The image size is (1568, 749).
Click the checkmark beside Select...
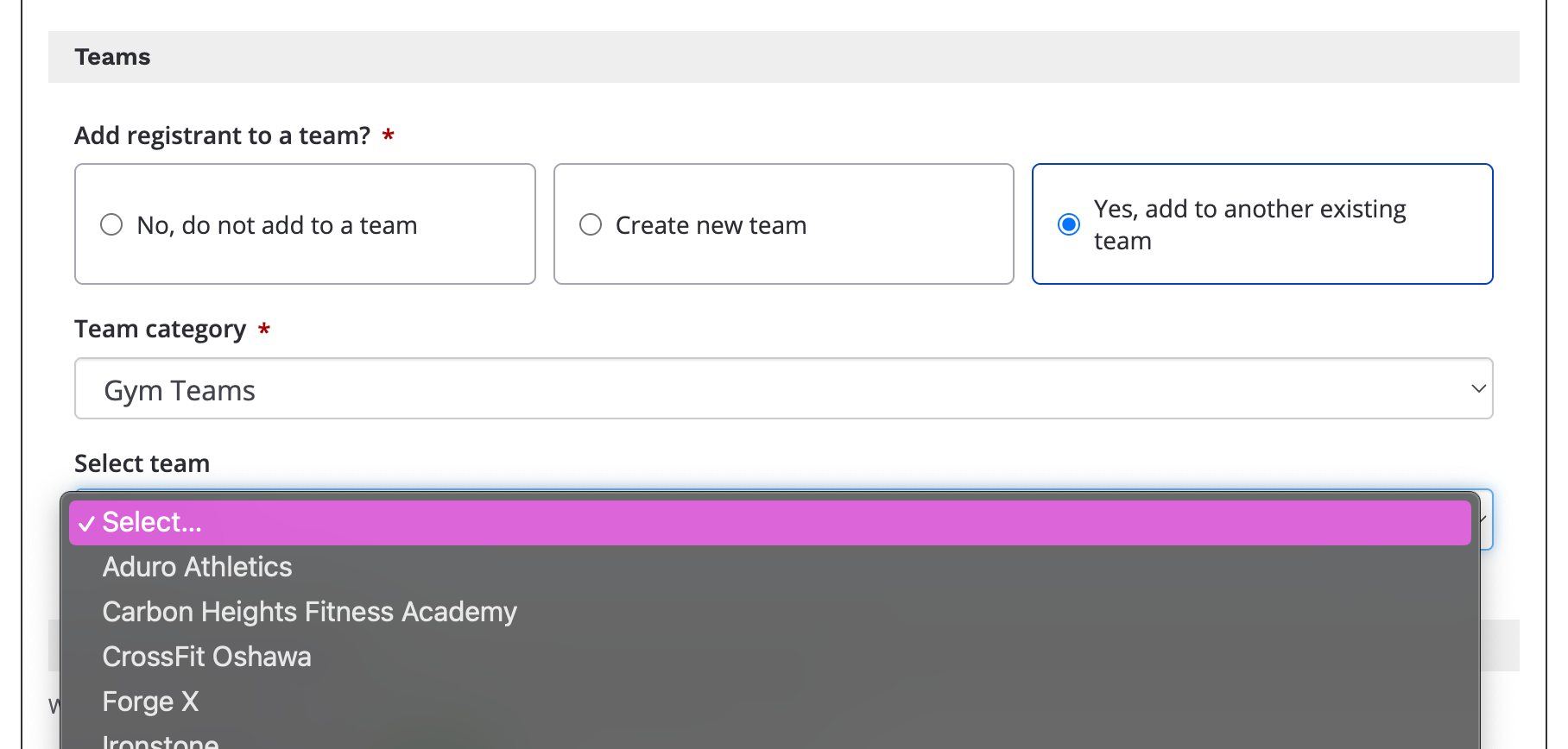coord(86,524)
